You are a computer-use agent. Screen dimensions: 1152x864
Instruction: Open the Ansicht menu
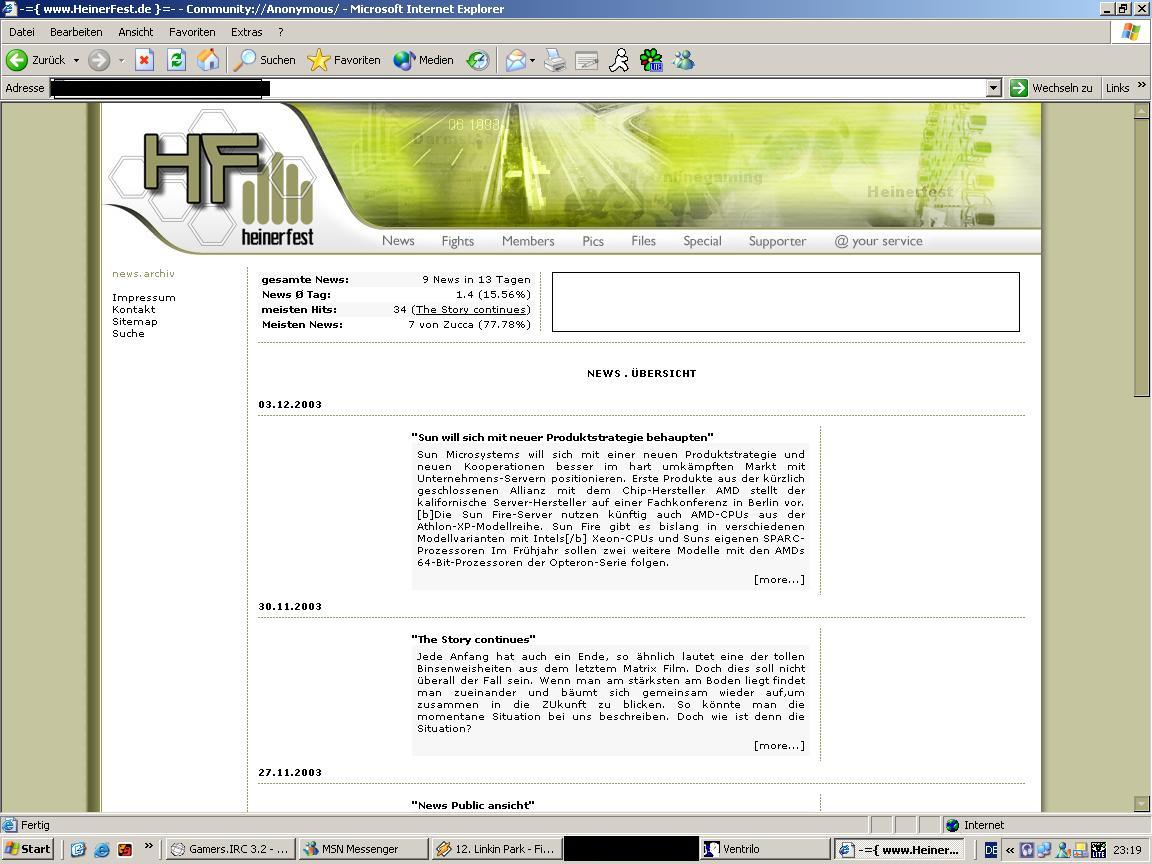point(136,32)
